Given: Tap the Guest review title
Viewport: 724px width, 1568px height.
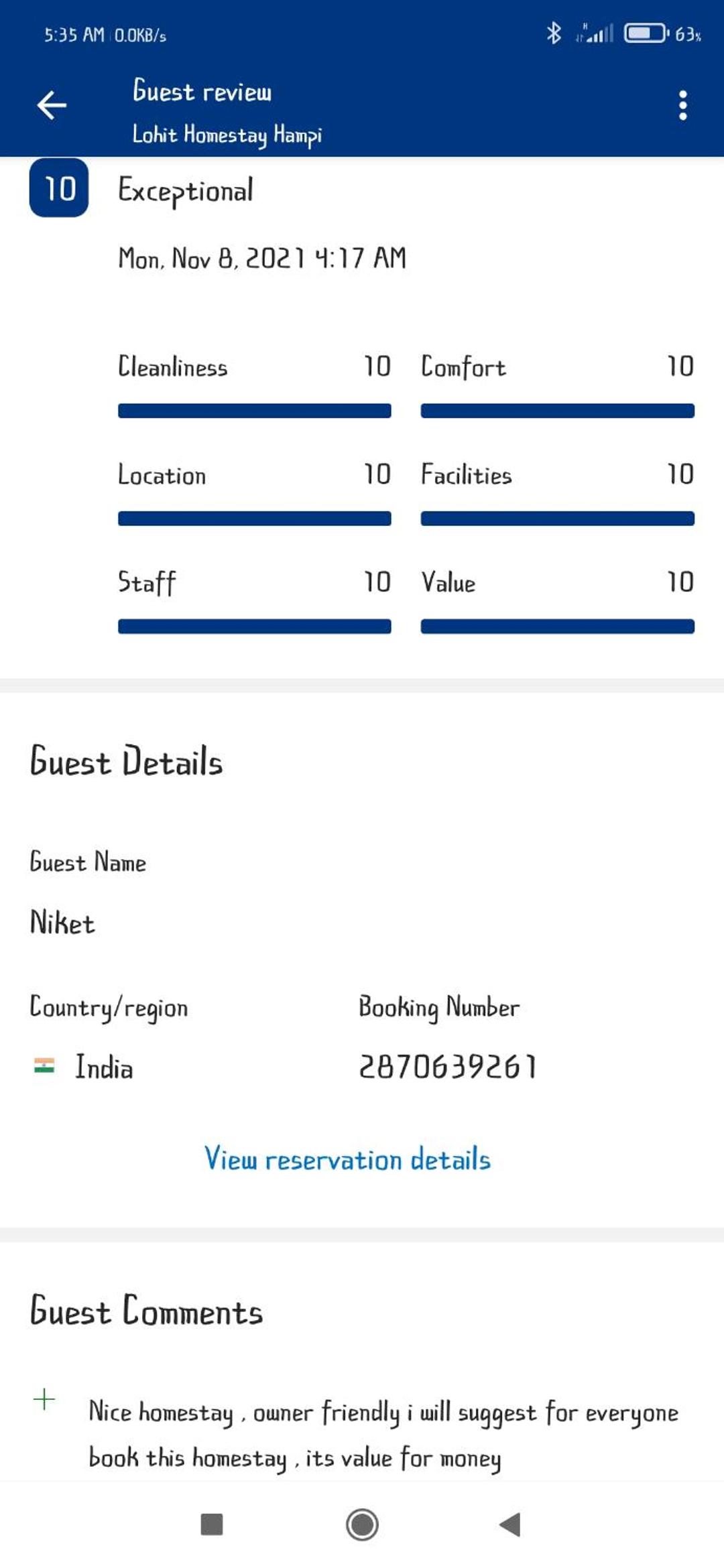Looking at the screenshot, I should [x=202, y=90].
